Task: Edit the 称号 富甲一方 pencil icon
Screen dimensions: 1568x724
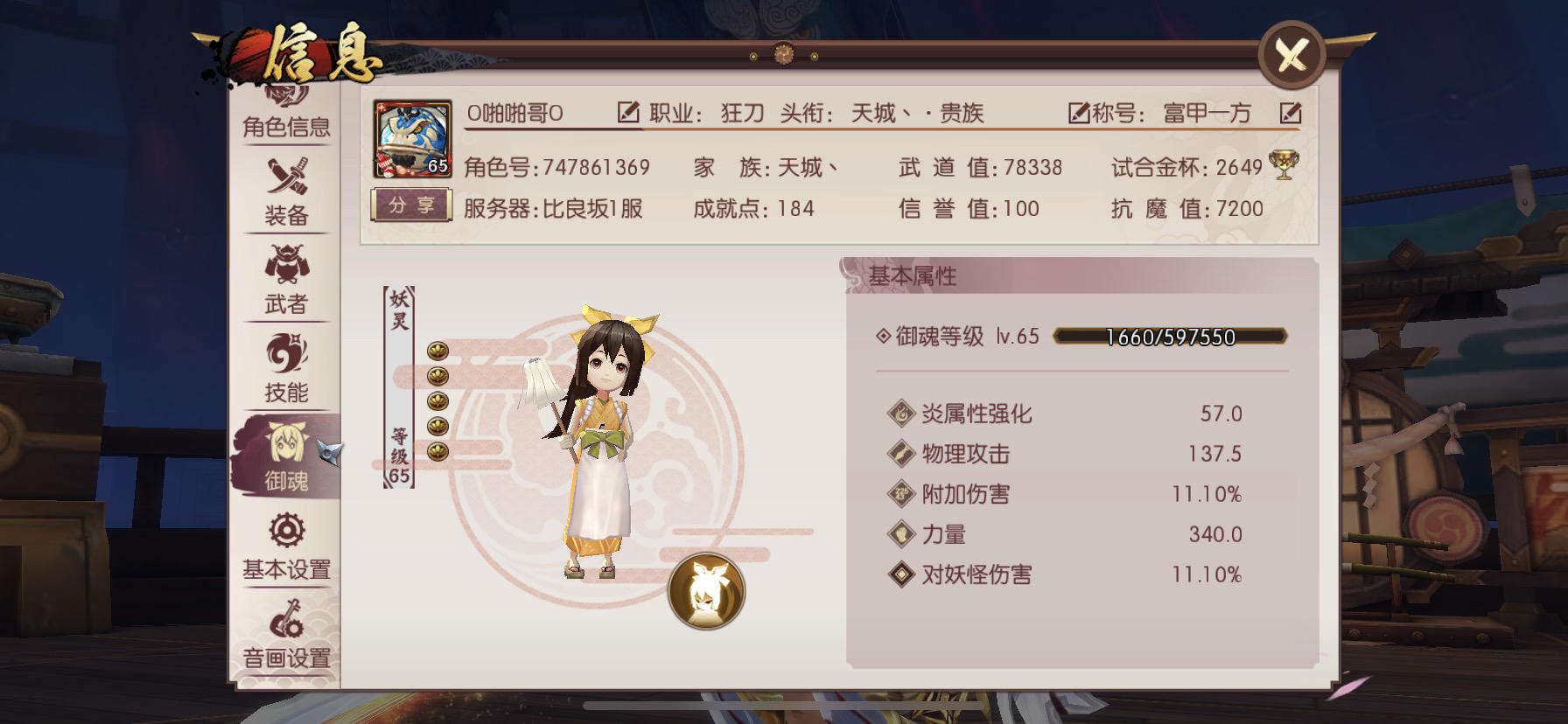Action: click(x=1291, y=113)
